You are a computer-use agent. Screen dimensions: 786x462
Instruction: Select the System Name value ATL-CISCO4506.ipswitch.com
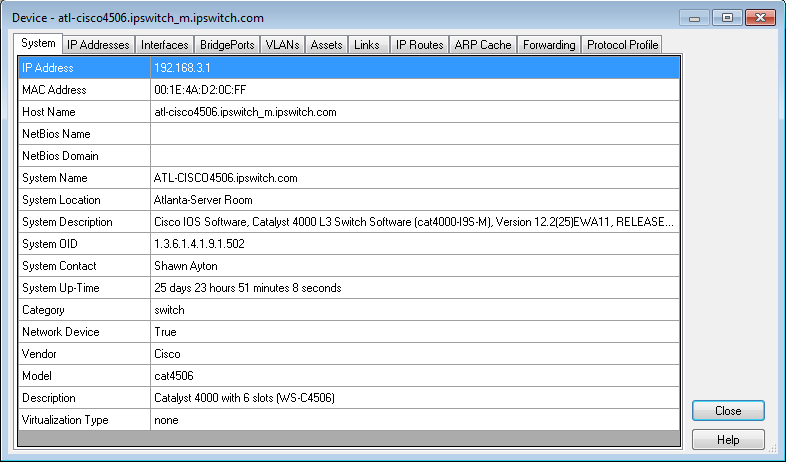pos(415,178)
